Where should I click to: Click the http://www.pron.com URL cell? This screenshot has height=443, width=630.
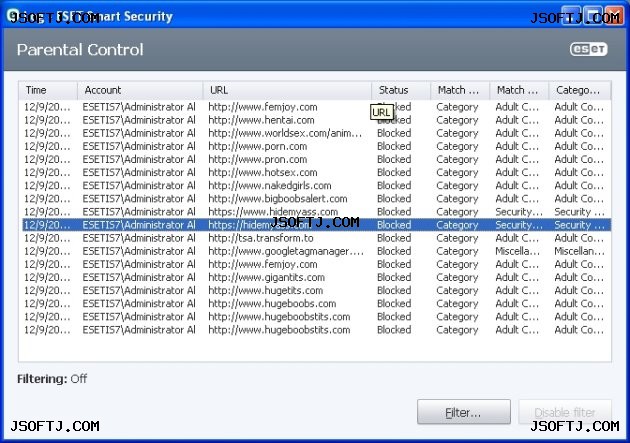[x=258, y=159]
